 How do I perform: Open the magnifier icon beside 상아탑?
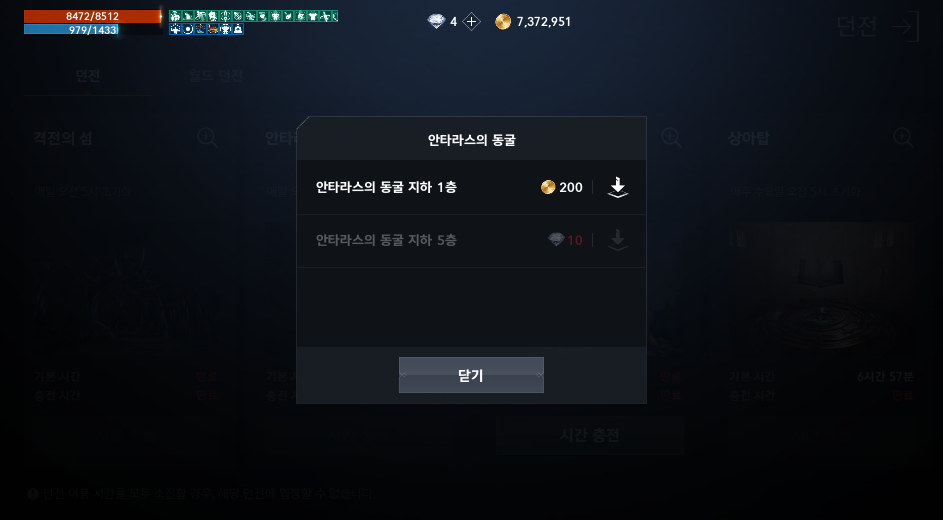pyautogui.click(x=903, y=138)
